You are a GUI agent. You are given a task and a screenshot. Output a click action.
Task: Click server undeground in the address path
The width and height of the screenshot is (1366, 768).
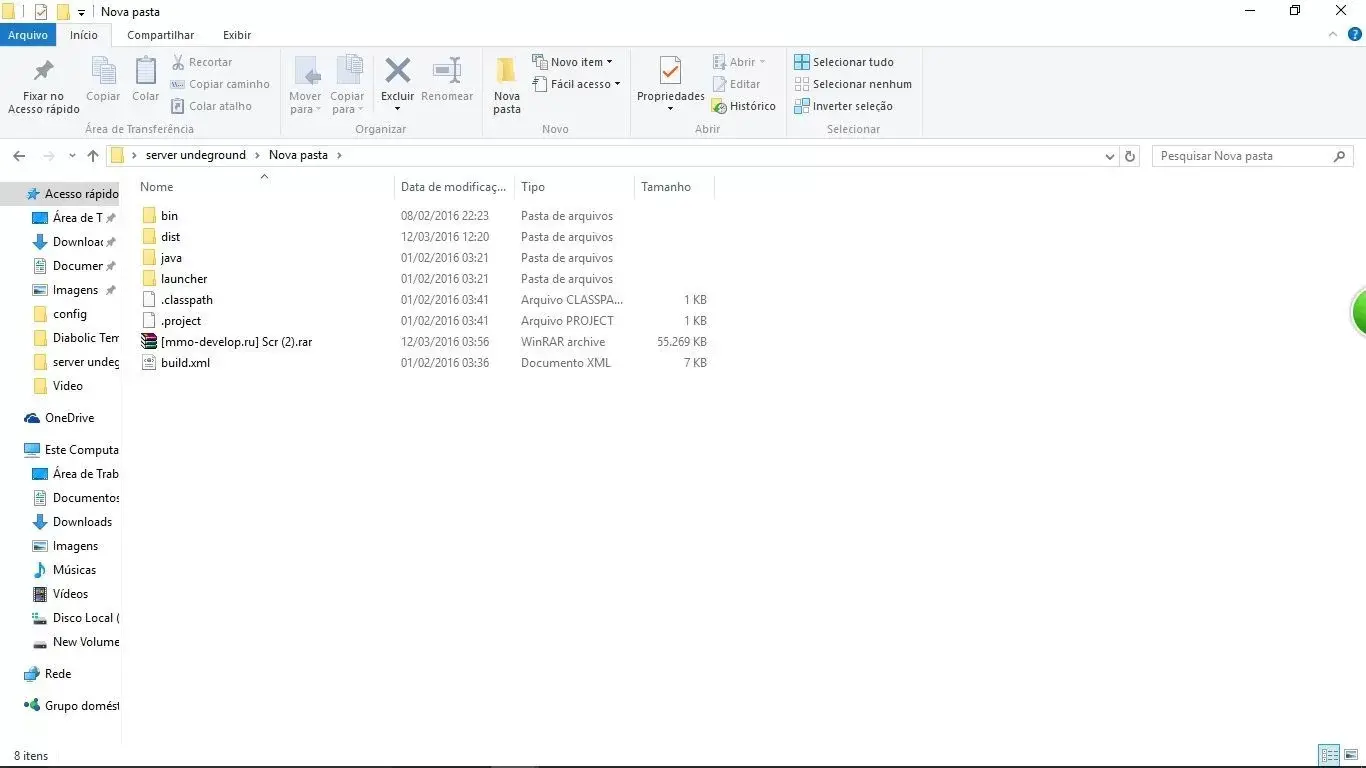196,155
